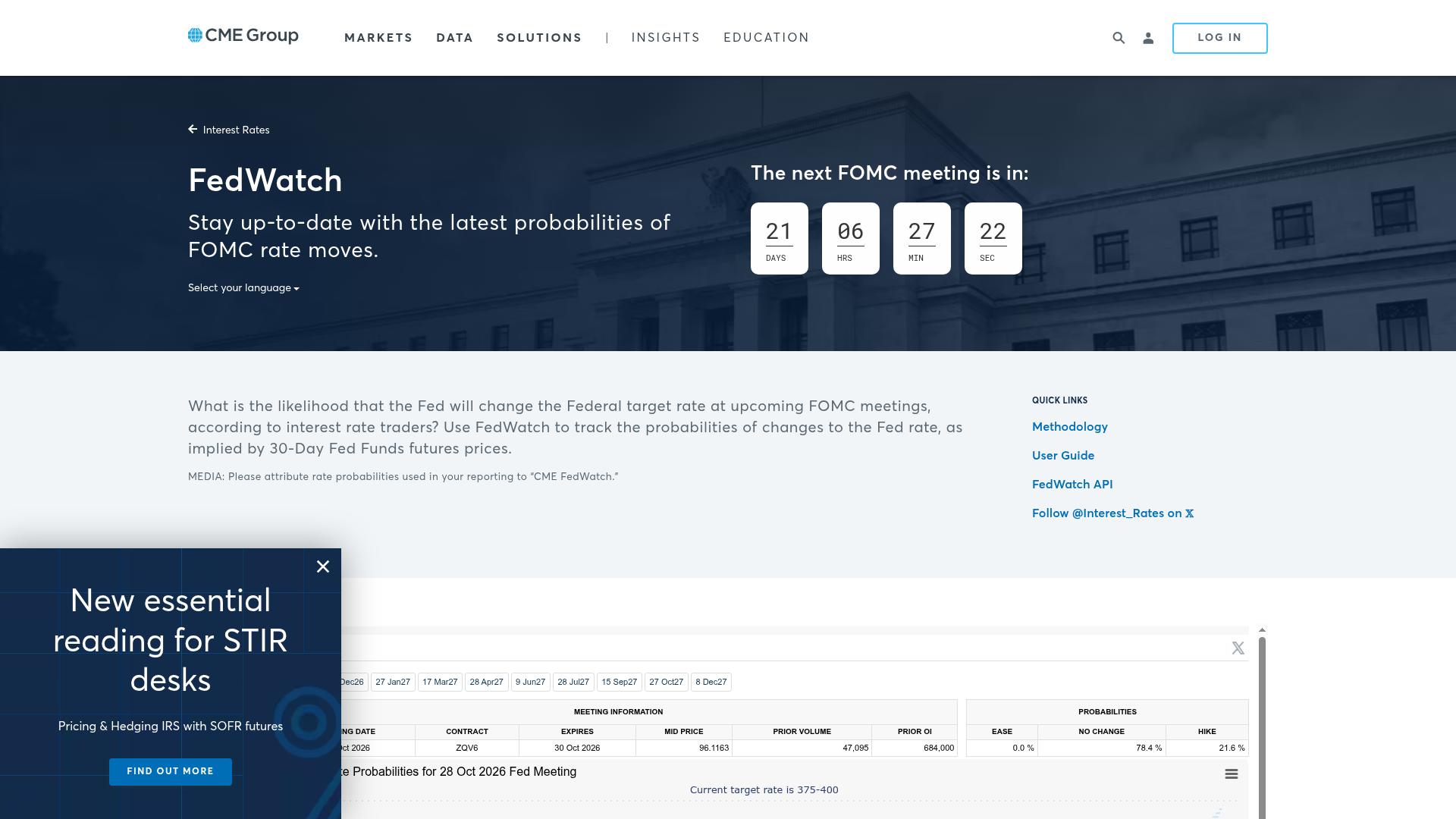Open site search magnifier icon
This screenshot has height=819, width=1456.
[x=1119, y=38]
